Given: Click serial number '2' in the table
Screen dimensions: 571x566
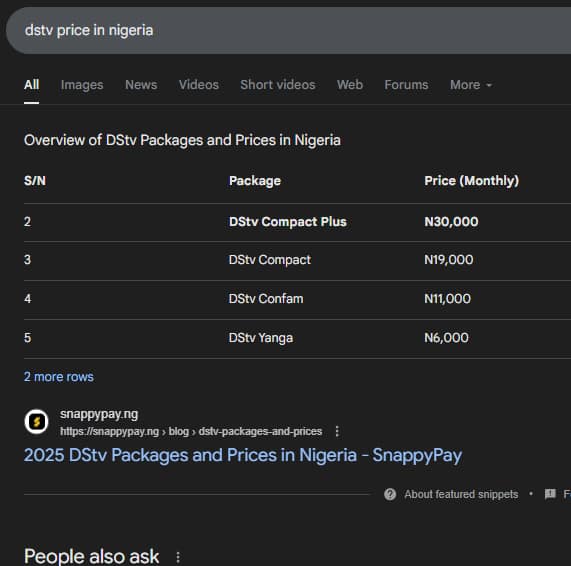Looking at the screenshot, I should click(x=27, y=222).
